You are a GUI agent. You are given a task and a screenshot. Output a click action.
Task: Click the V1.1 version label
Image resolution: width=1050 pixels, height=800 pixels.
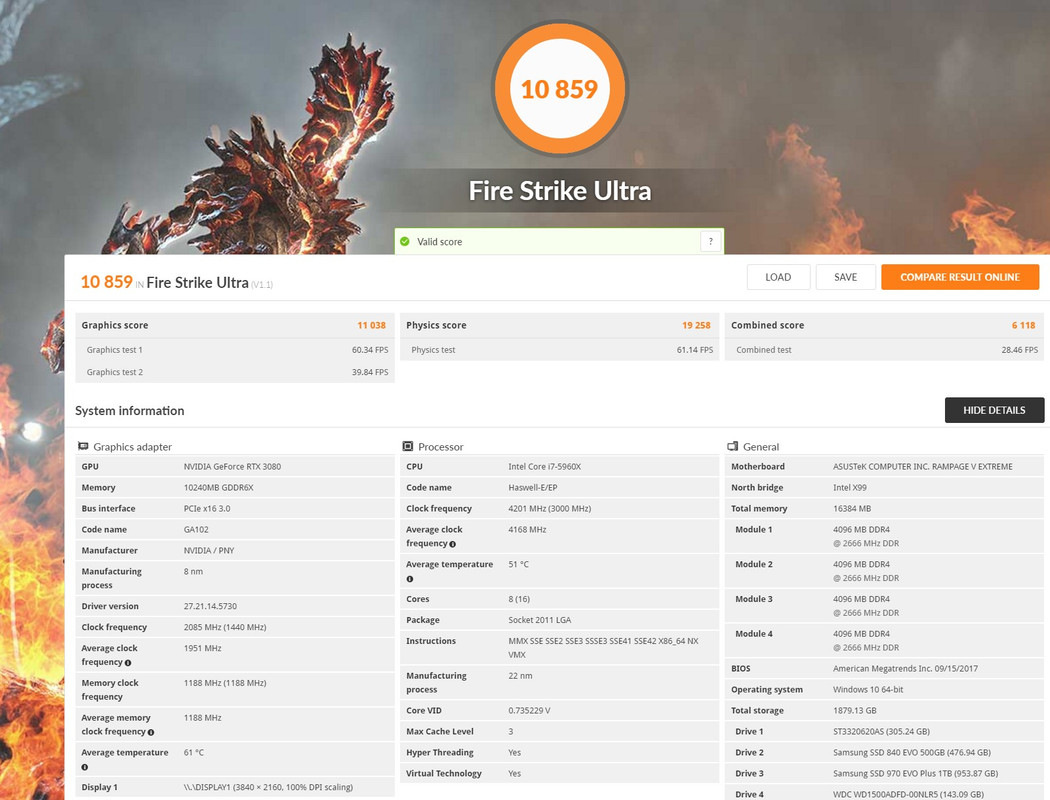click(262, 285)
